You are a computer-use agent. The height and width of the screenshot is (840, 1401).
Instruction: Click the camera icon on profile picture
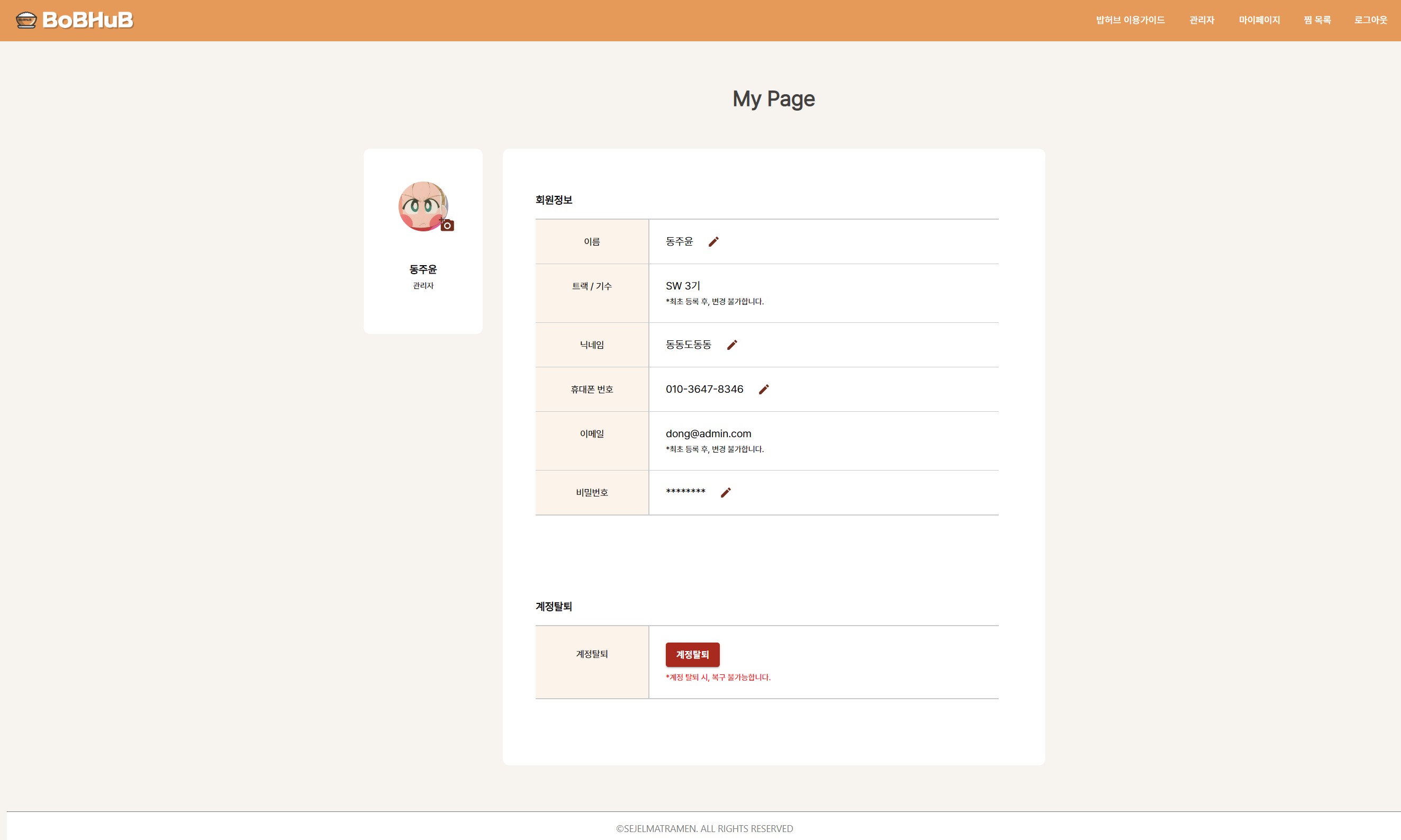point(447,225)
